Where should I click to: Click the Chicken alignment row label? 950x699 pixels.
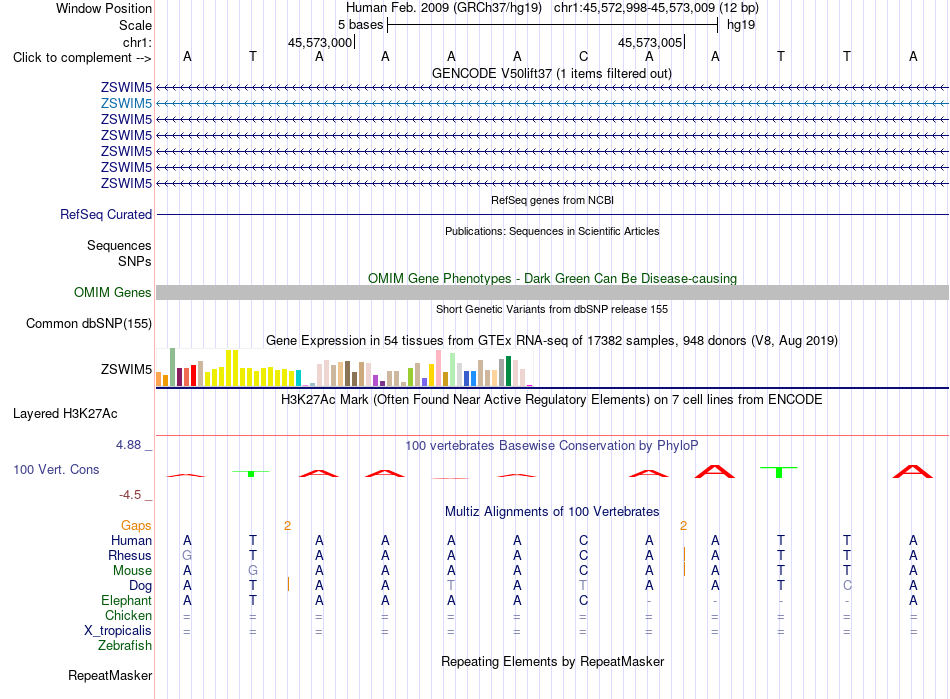pos(128,615)
